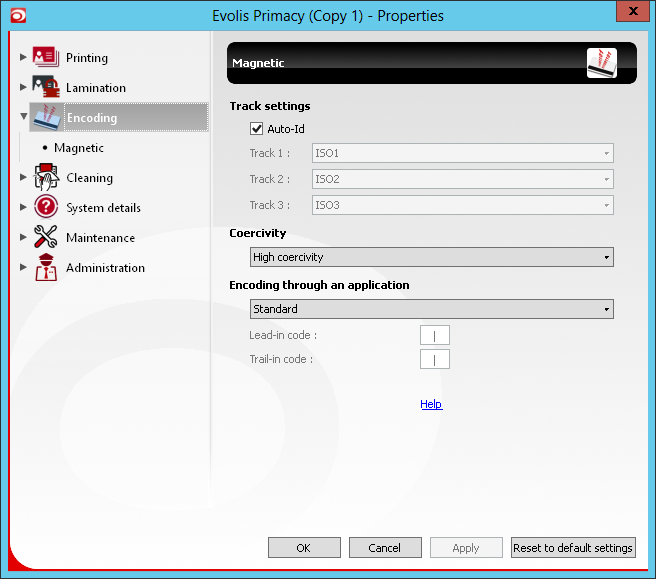Click the Encoding magnetic card icon

[47, 117]
